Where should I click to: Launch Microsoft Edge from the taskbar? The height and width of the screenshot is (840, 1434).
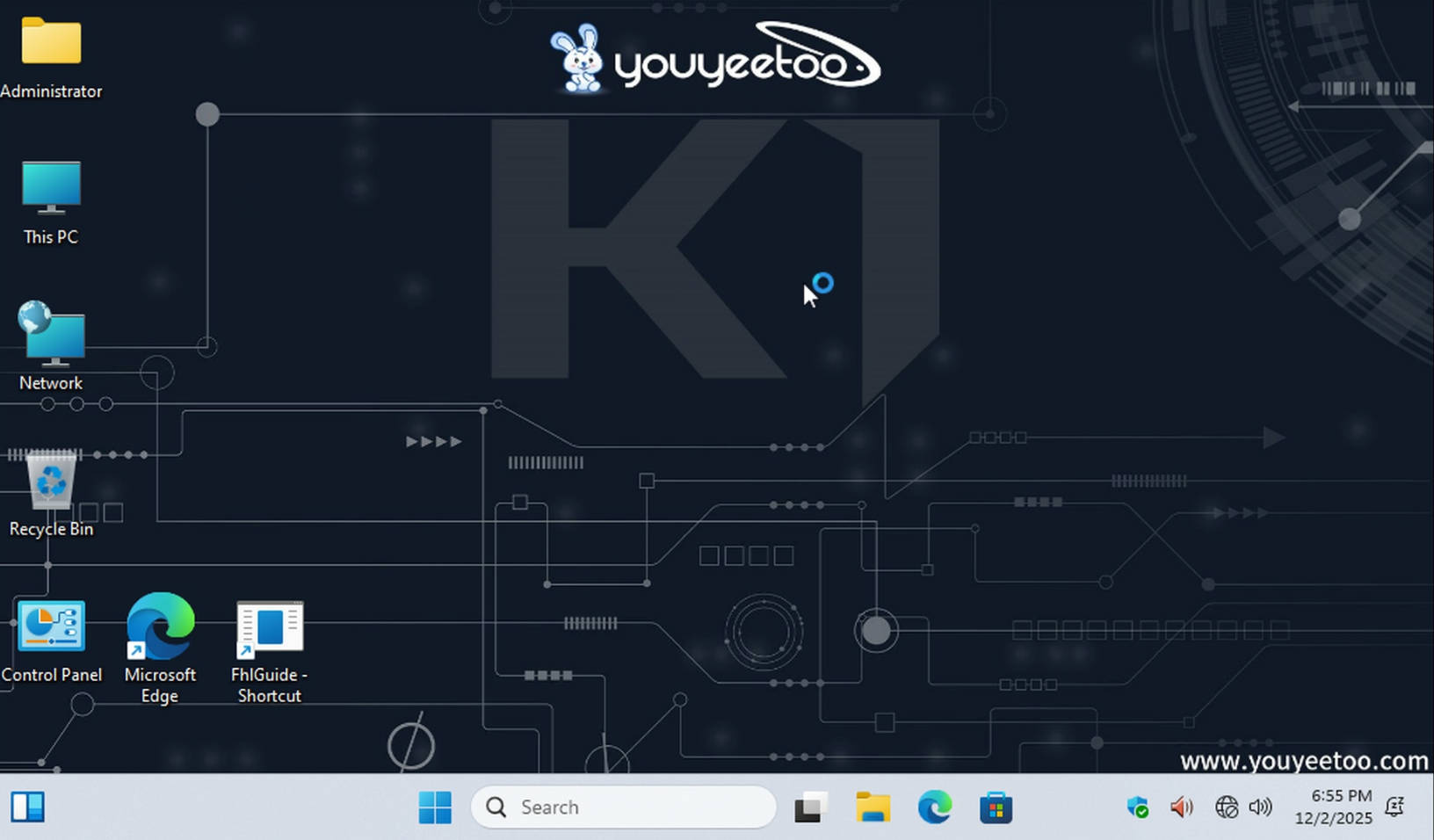click(x=934, y=807)
